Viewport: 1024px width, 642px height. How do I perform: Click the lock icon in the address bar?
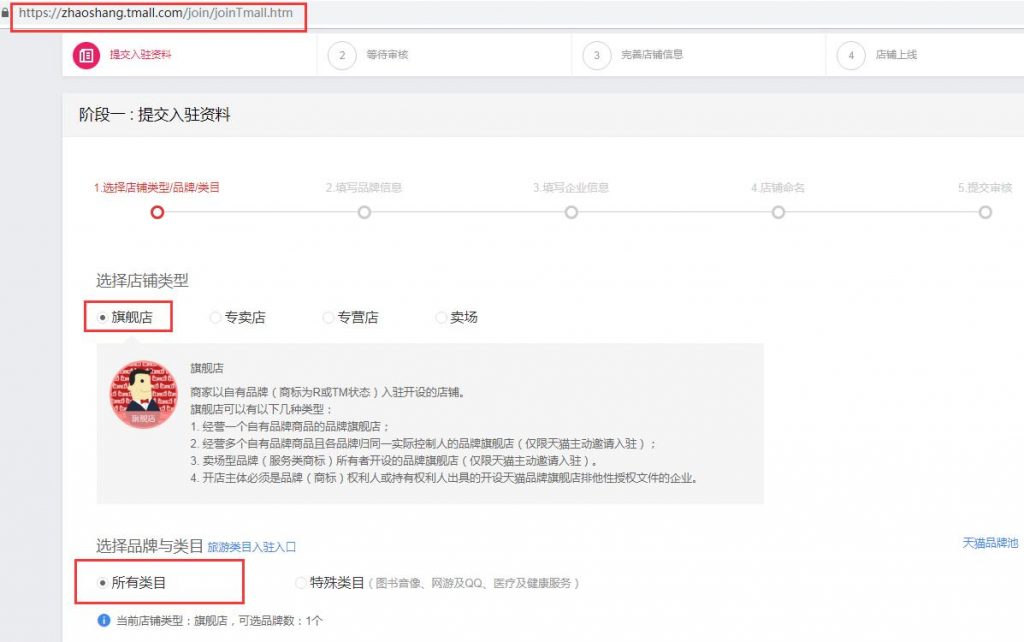pyautogui.click(x=5, y=15)
